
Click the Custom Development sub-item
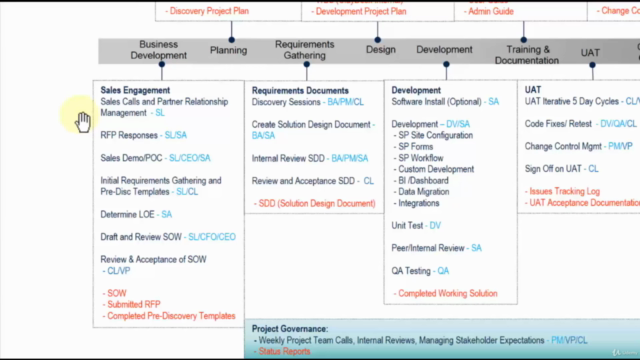point(434,169)
